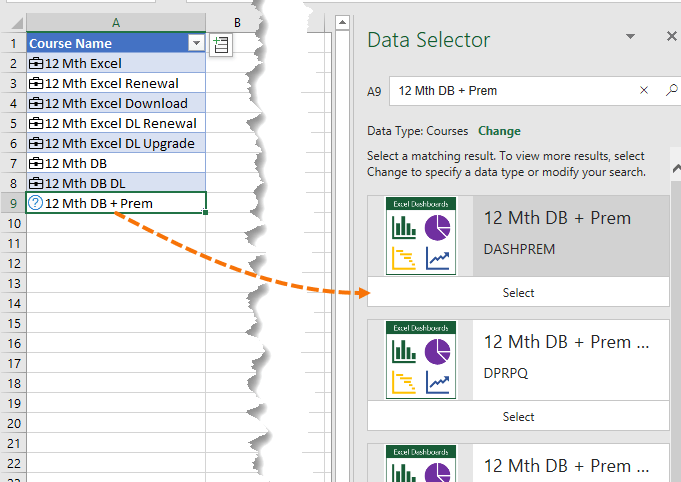Click data type icon in cell A7
681x482 pixels.
click(x=36, y=163)
